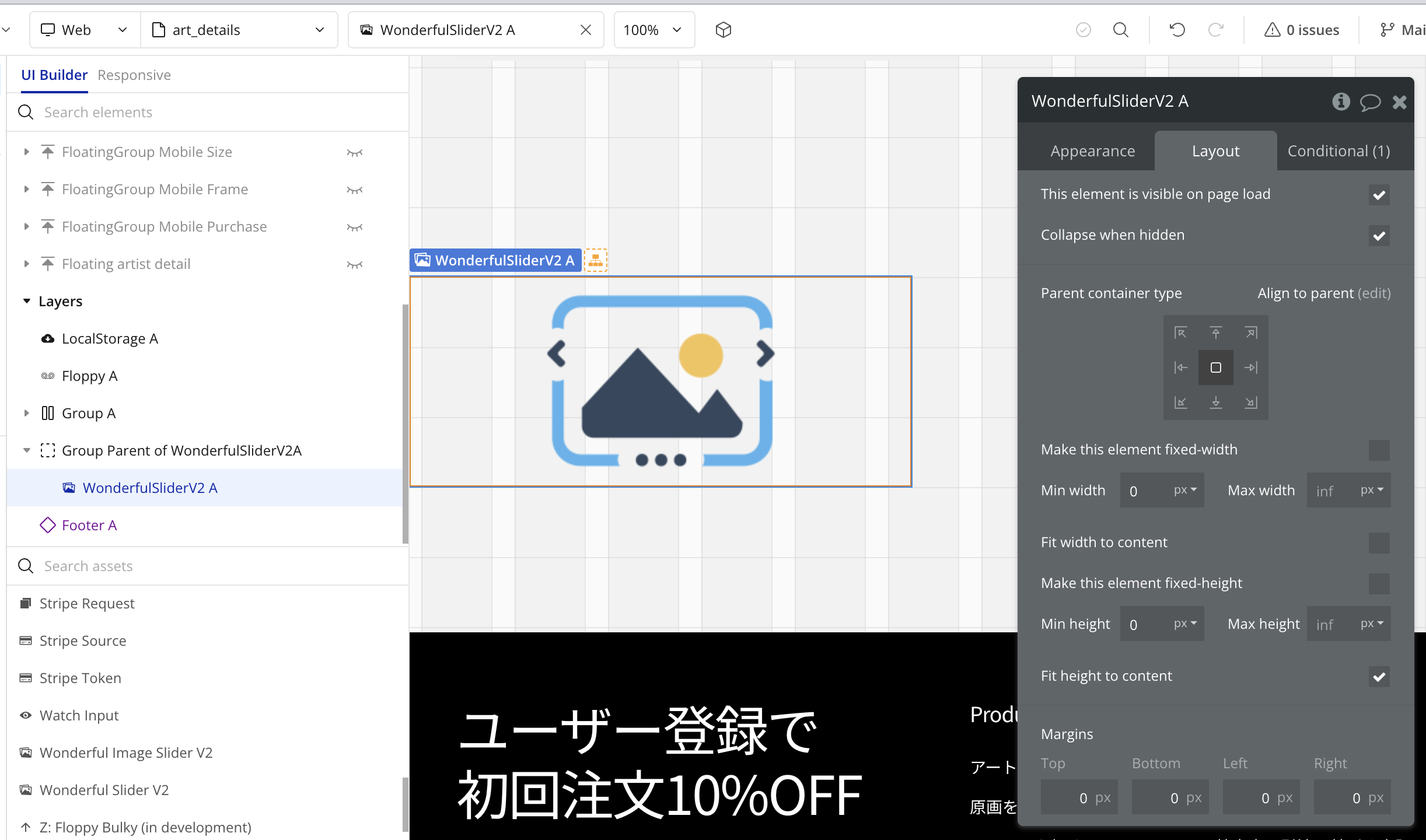1426x840 pixels.
Task: Open the Web platform dropdown
Action: point(85,30)
